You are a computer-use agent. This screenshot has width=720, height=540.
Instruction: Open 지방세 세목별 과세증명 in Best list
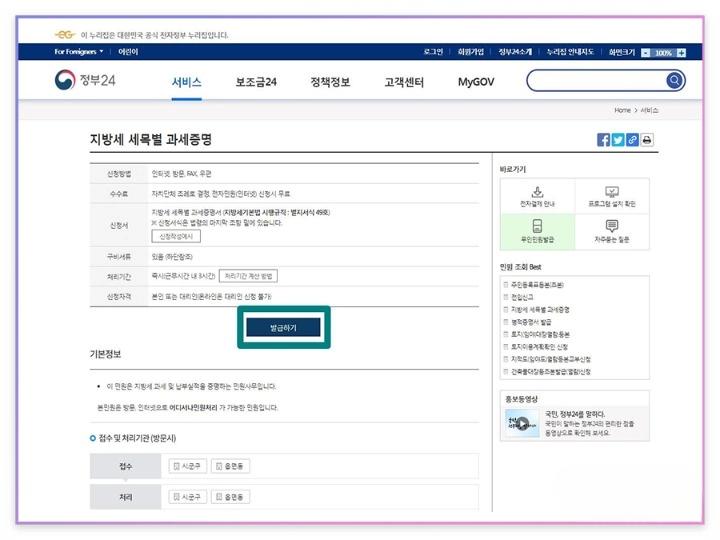pos(540,309)
